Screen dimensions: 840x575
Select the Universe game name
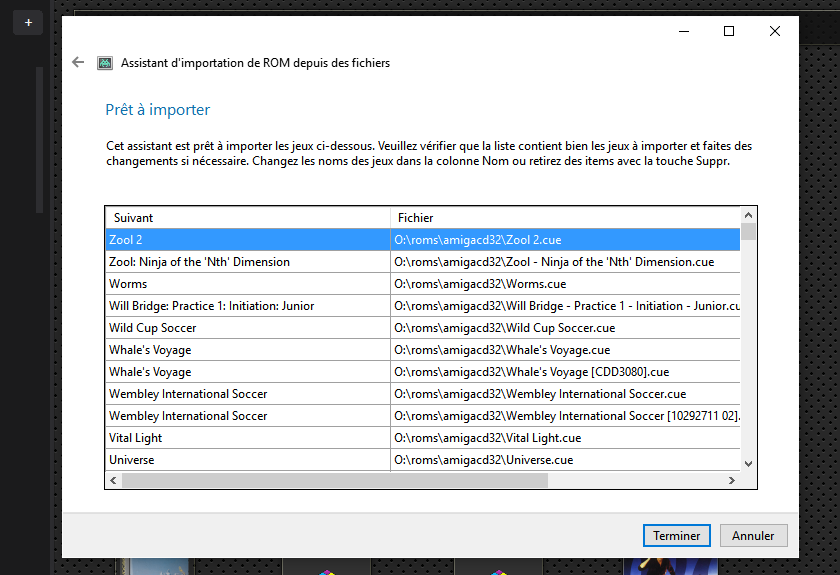[248, 459]
